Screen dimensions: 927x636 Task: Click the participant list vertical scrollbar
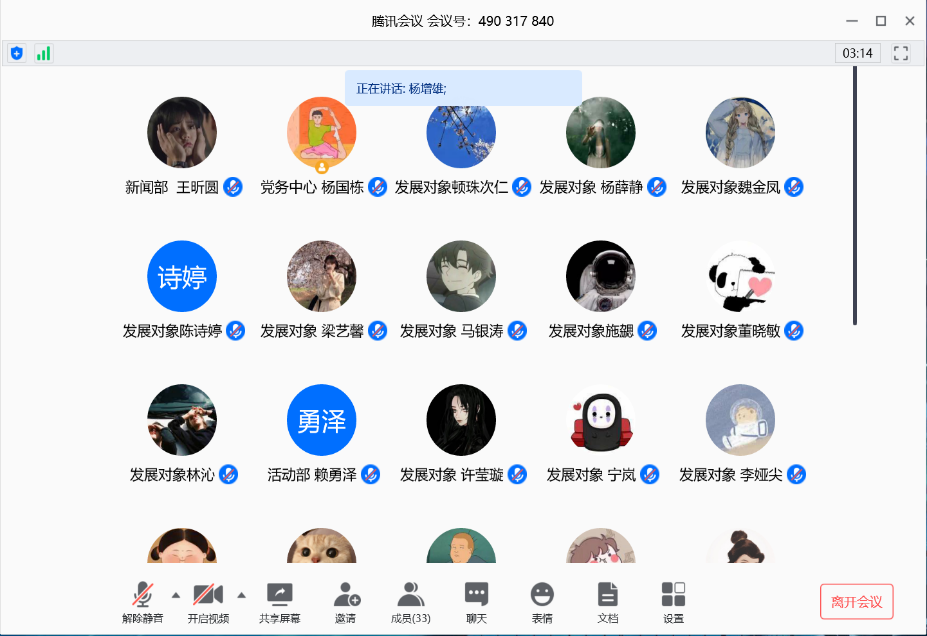[854, 195]
